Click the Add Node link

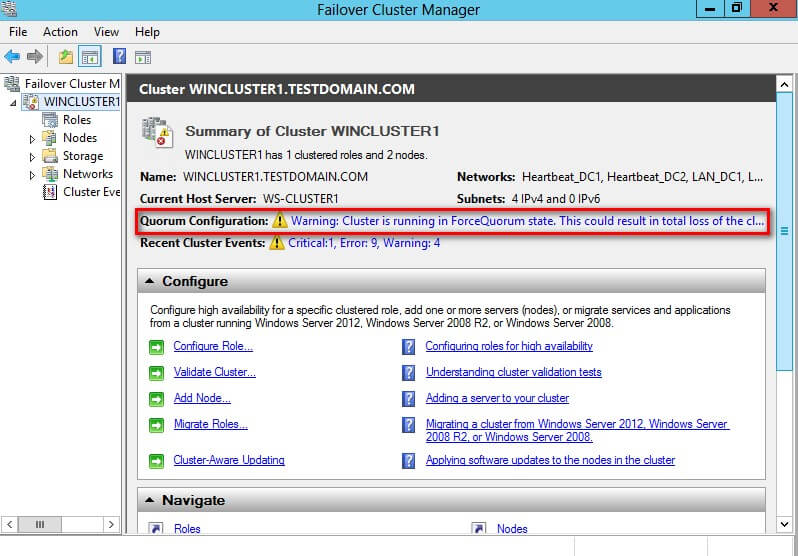coord(202,398)
